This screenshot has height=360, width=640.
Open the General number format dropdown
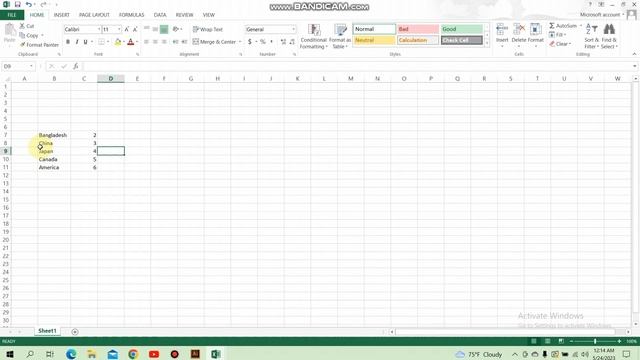[x=293, y=29]
